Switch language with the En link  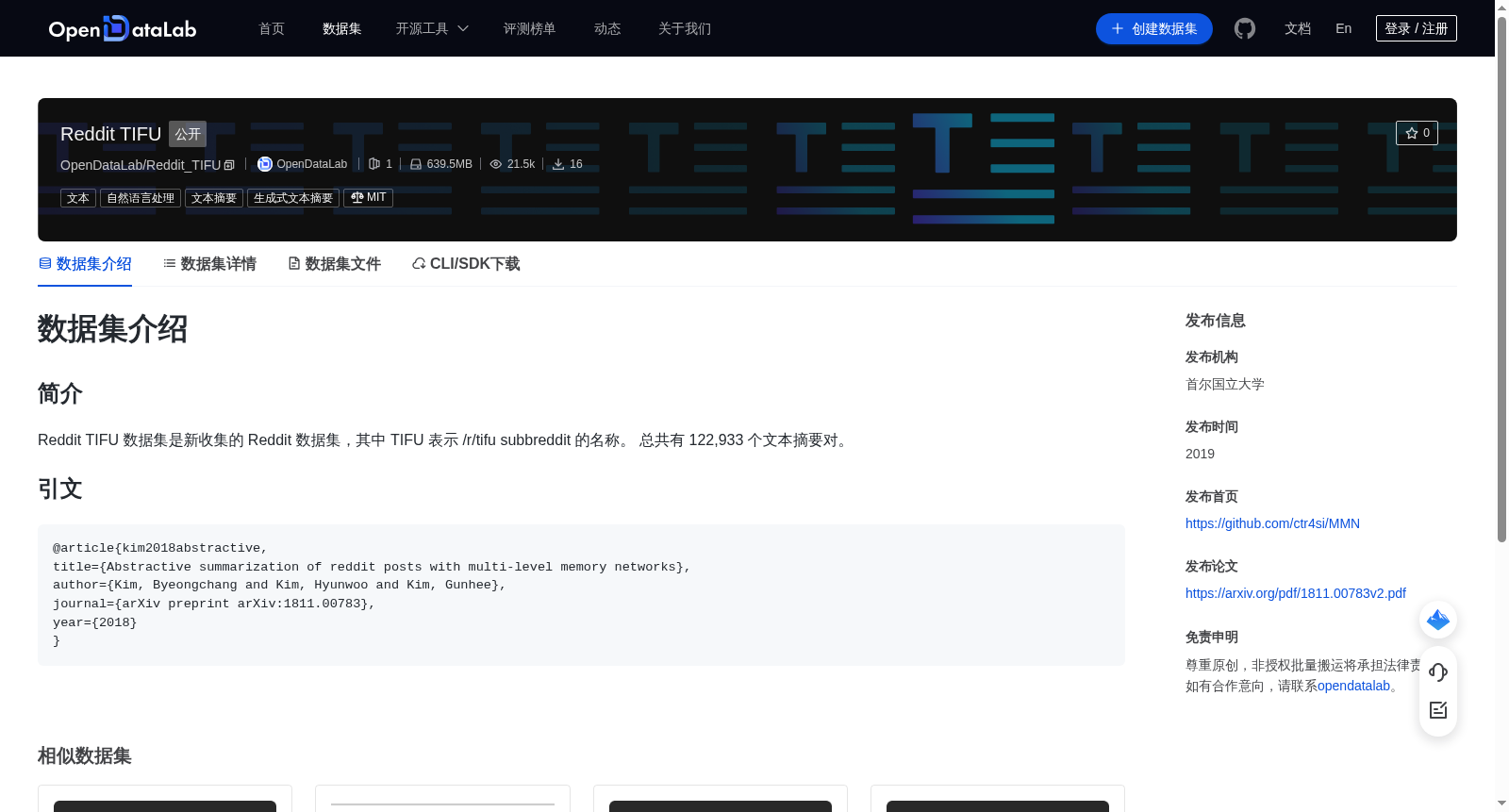pyautogui.click(x=1344, y=28)
